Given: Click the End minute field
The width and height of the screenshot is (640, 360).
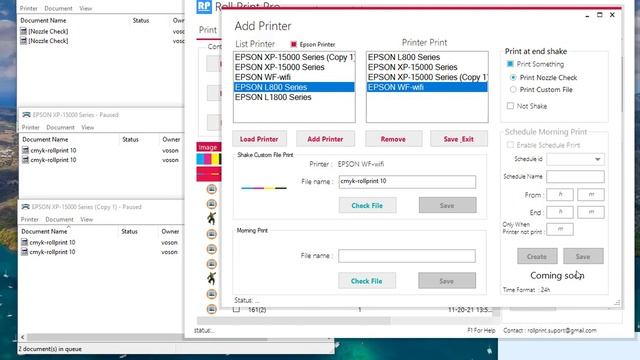Looking at the screenshot, I should (x=591, y=212).
